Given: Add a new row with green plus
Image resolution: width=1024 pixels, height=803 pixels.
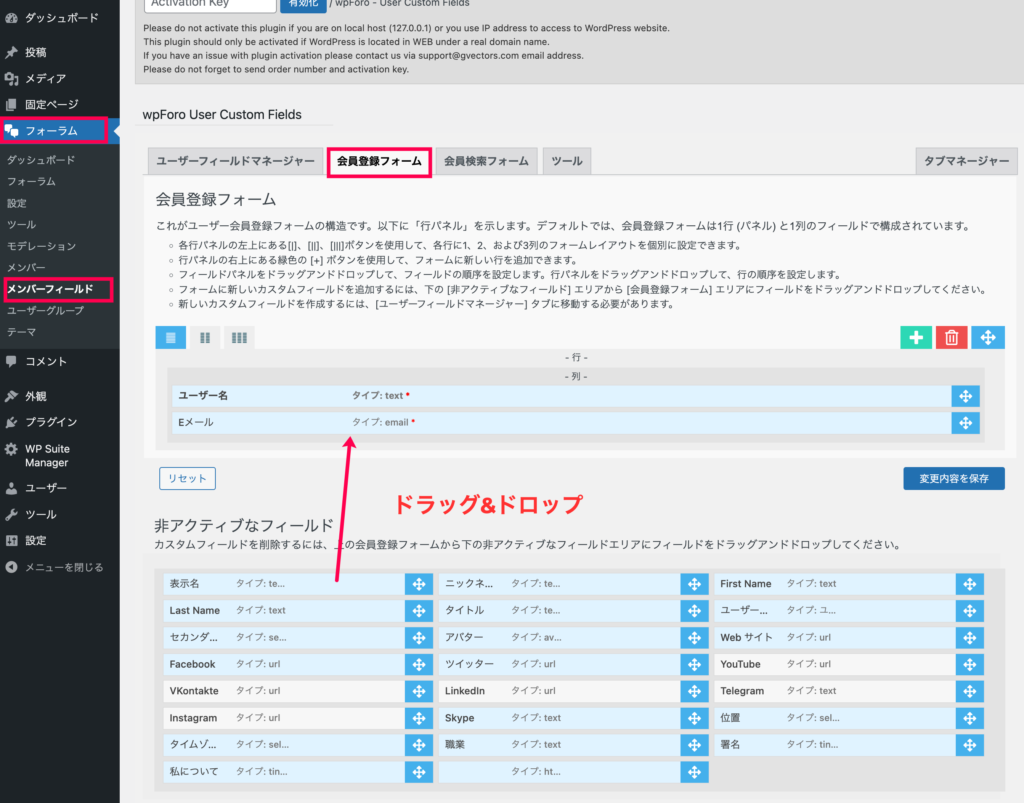Looking at the screenshot, I should point(916,338).
